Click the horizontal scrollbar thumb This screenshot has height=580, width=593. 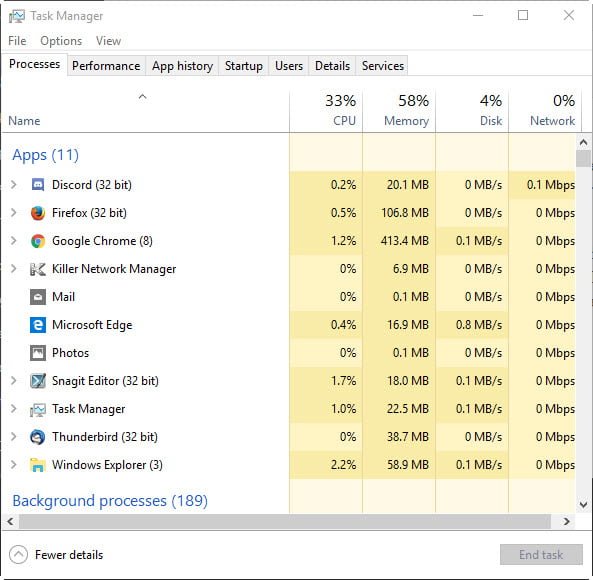click(285, 521)
